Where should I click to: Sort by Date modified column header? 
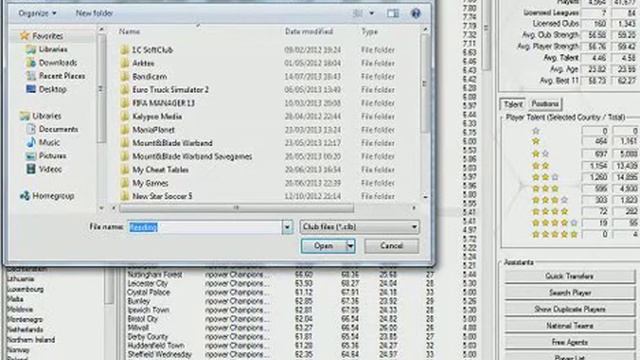pos(309,32)
